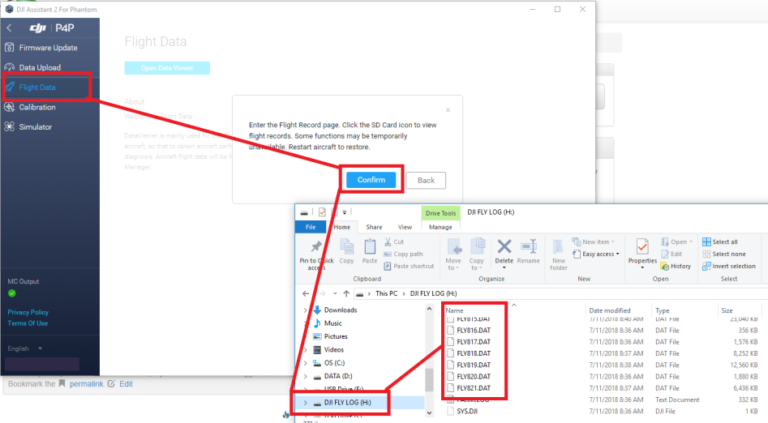Expand DJI FLY LOG (H:) node
The image size is (768, 423).
coord(306,402)
